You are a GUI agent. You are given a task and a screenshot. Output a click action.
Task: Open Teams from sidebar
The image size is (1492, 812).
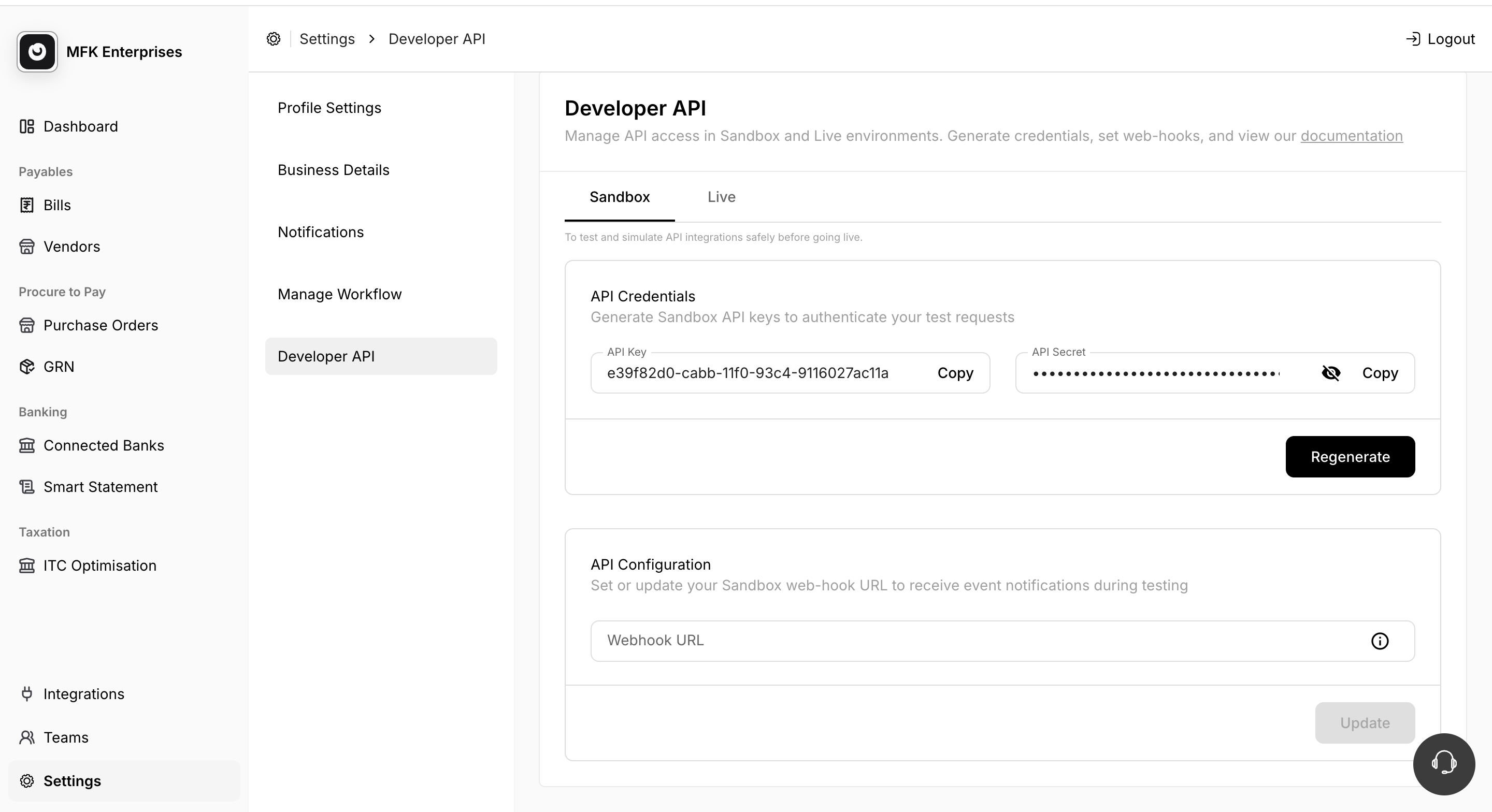(65, 737)
